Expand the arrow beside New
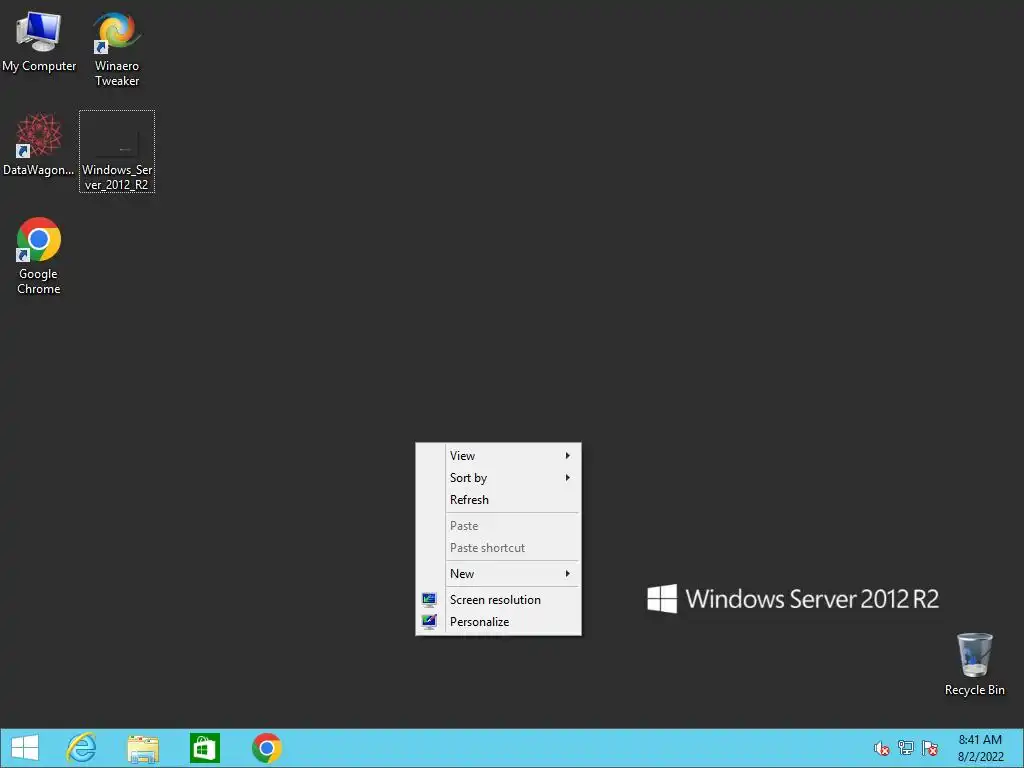The width and height of the screenshot is (1024, 768). tap(568, 573)
